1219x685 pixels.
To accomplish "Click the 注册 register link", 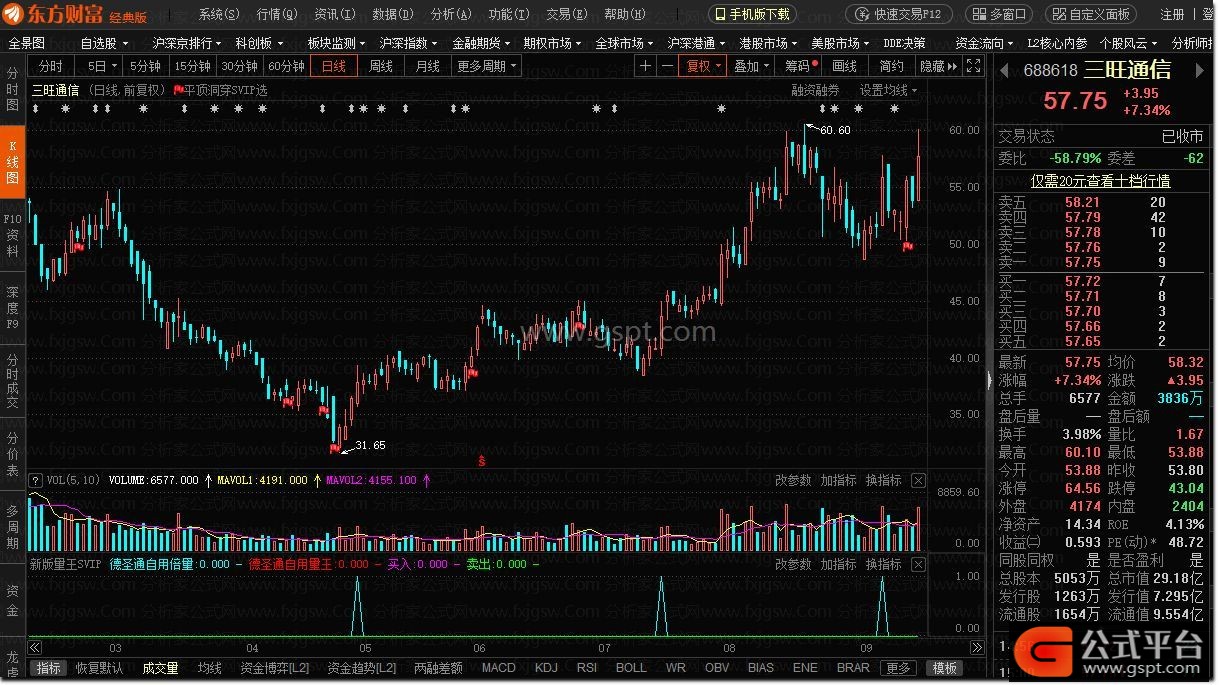I will point(1172,14).
